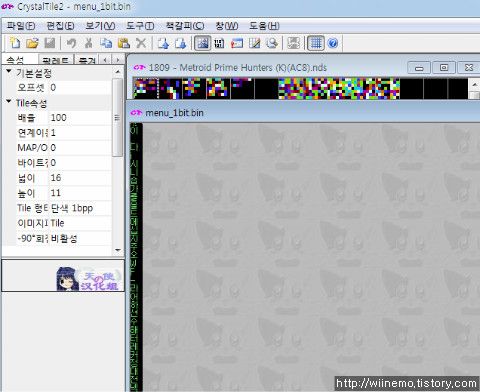Click the Cut scissors icon

pyautogui.click(x=88, y=43)
